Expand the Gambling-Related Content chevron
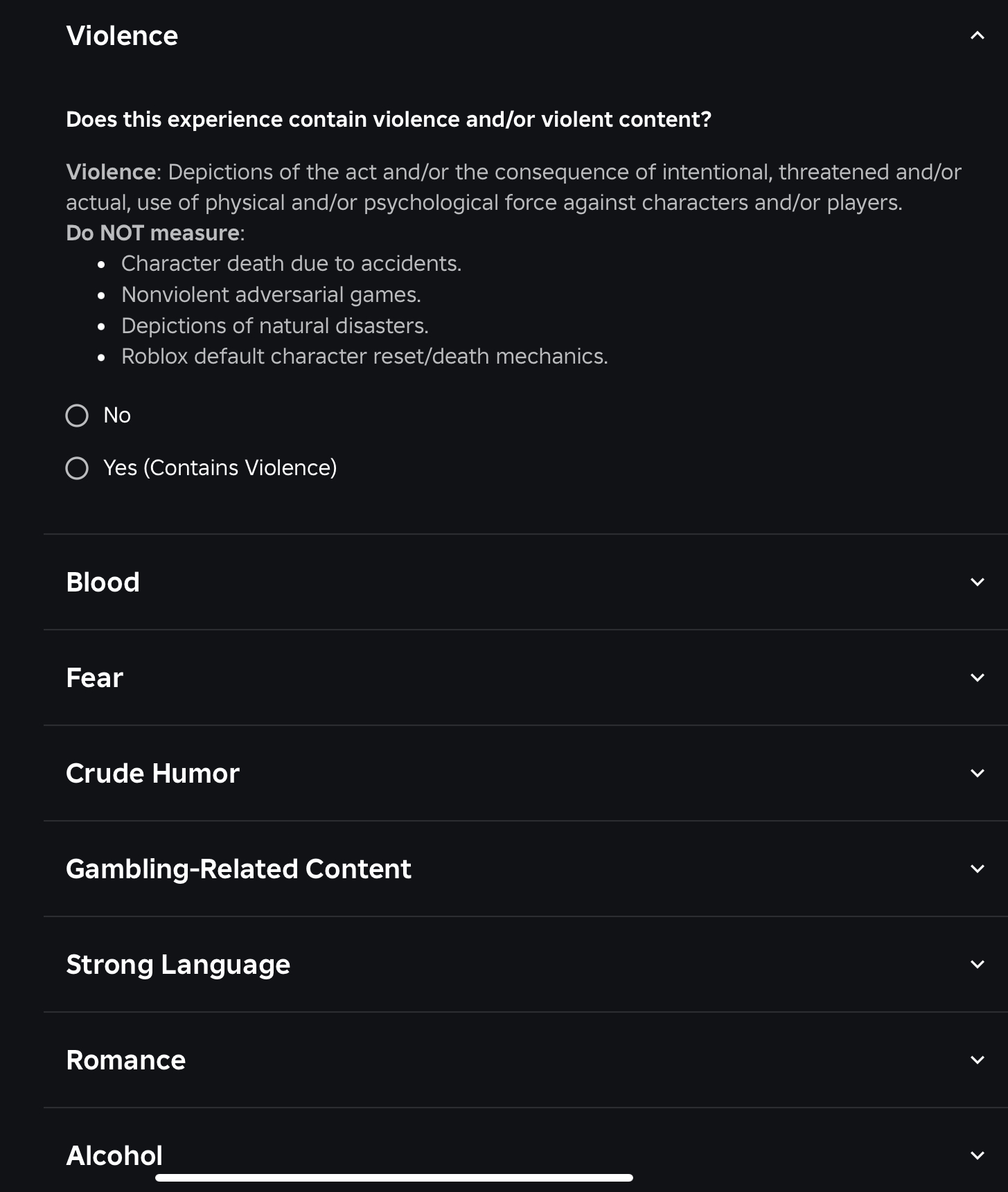This screenshot has width=1008, height=1192. [x=977, y=869]
